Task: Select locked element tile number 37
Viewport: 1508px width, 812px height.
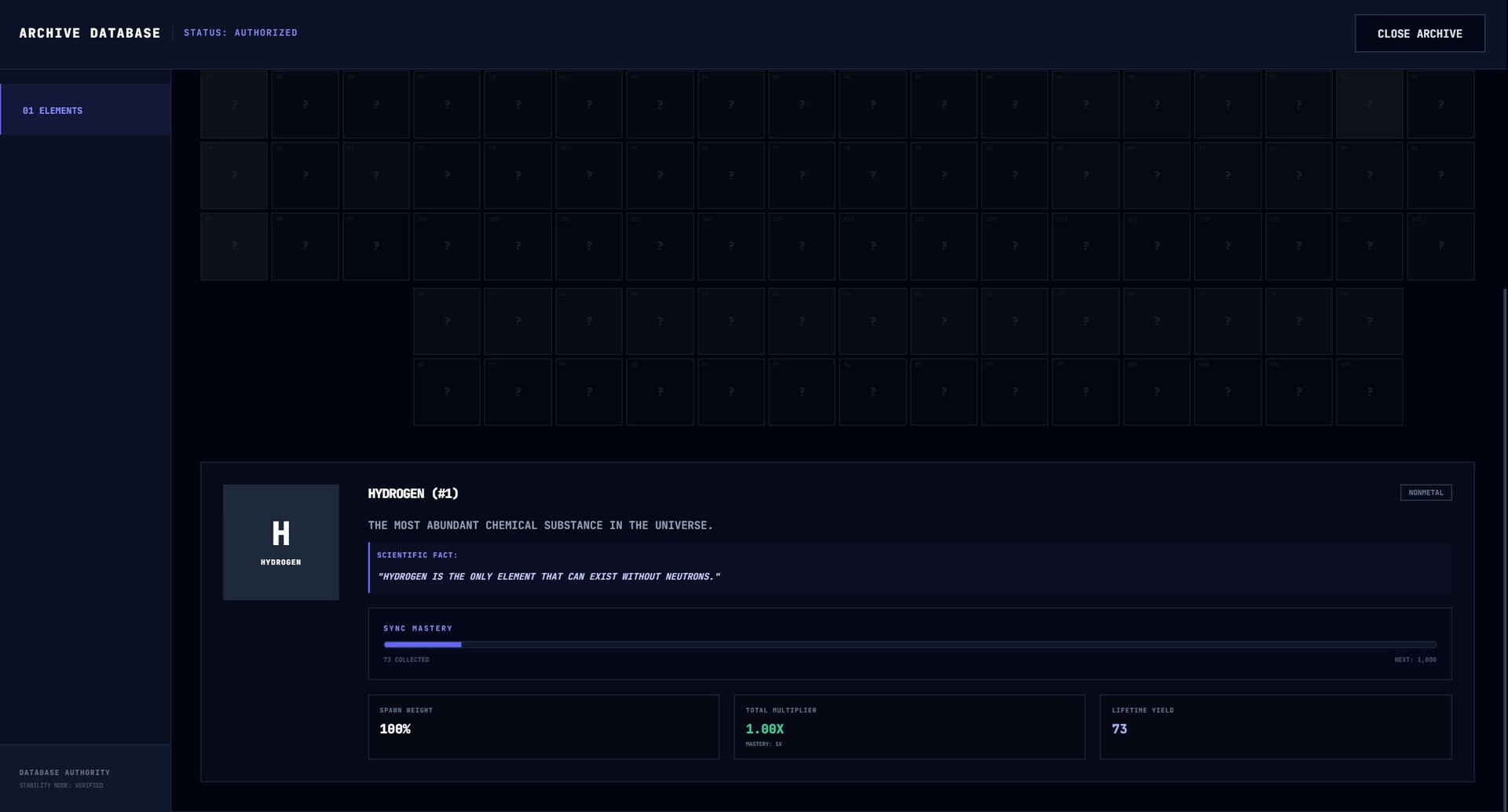Action: click(234, 104)
